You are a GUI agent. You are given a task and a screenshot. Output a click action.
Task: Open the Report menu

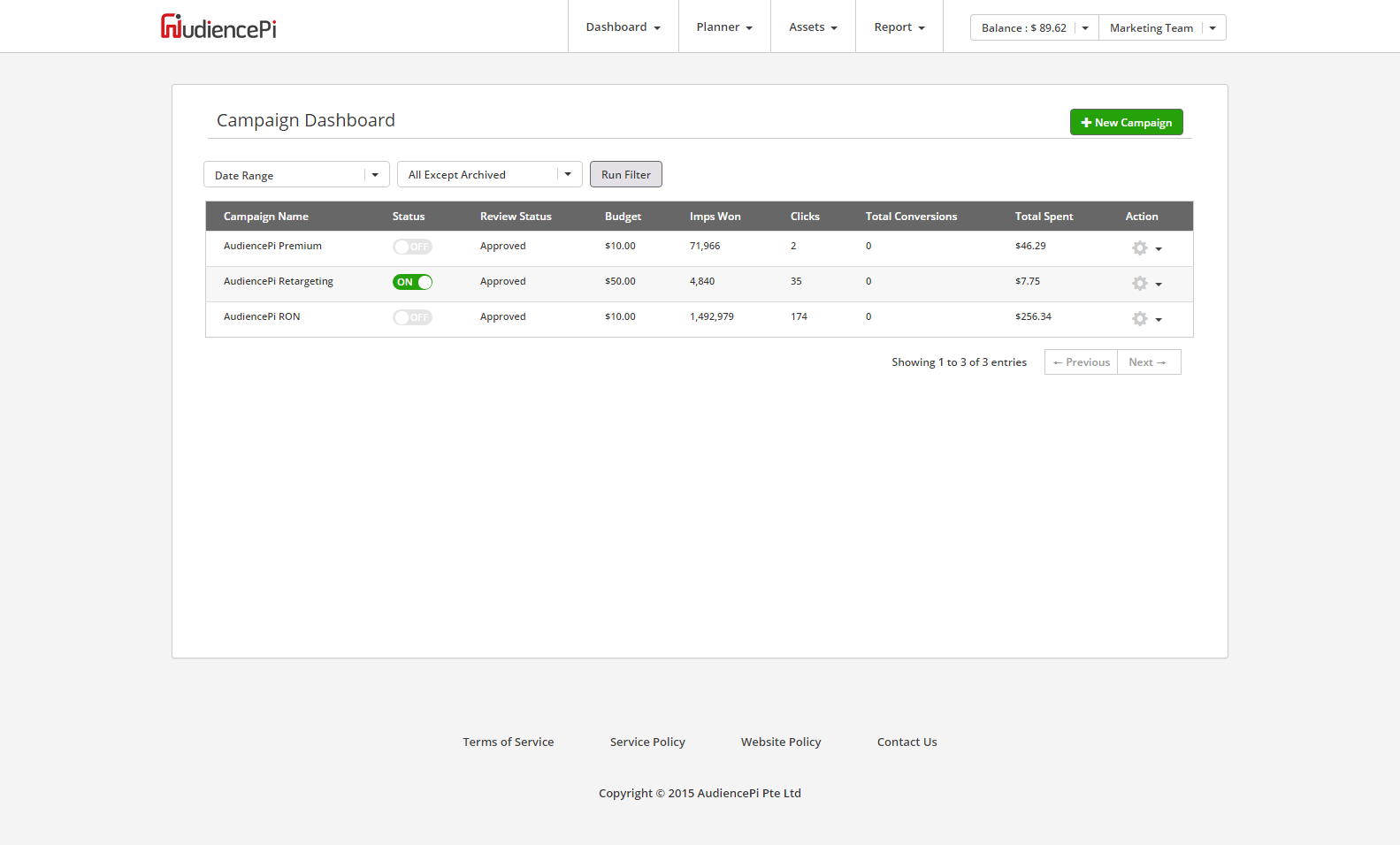click(899, 27)
